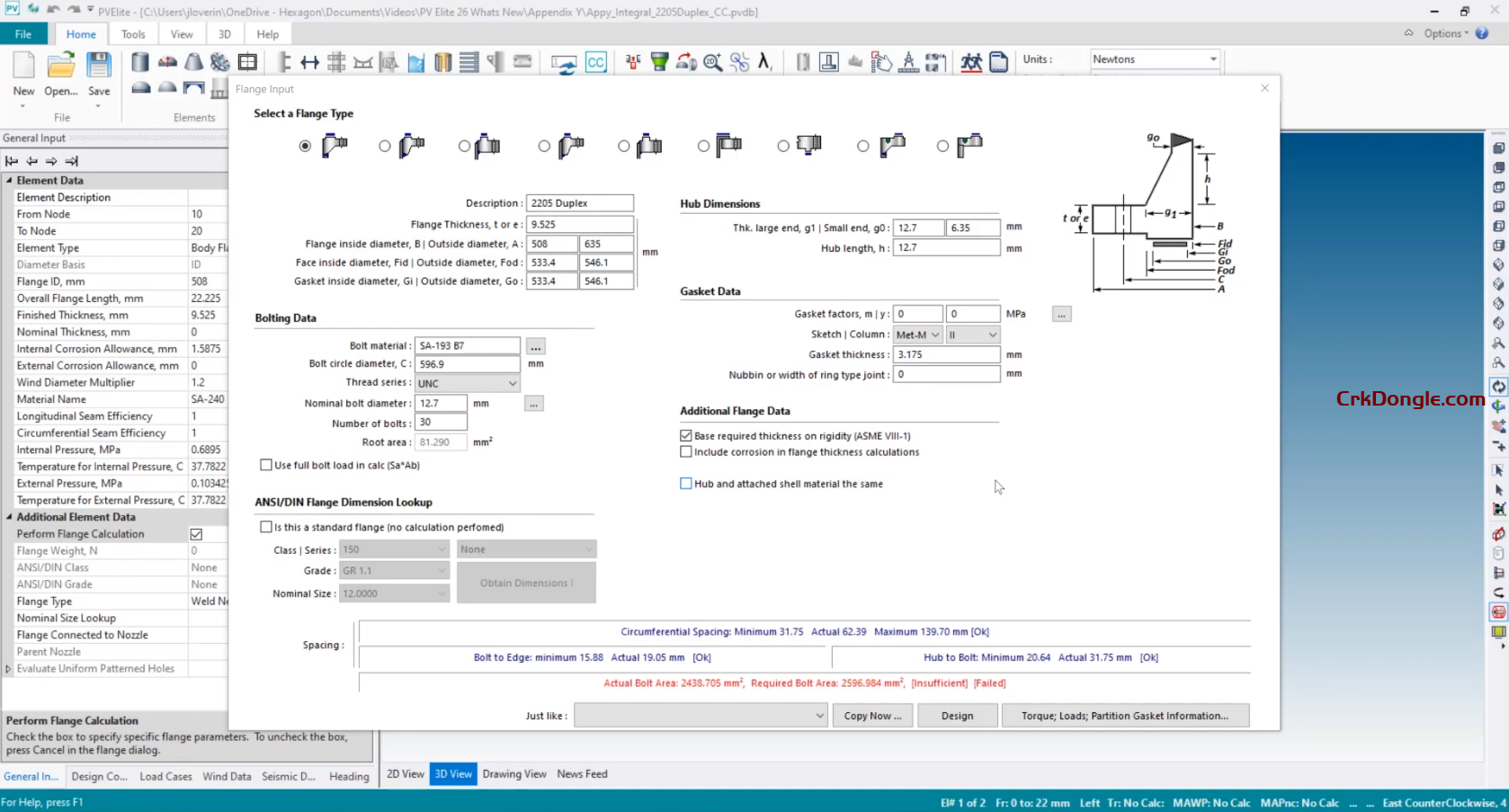Click the running figures icon in toolbar
Image resolution: width=1509 pixels, height=812 pixels.
(970, 62)
